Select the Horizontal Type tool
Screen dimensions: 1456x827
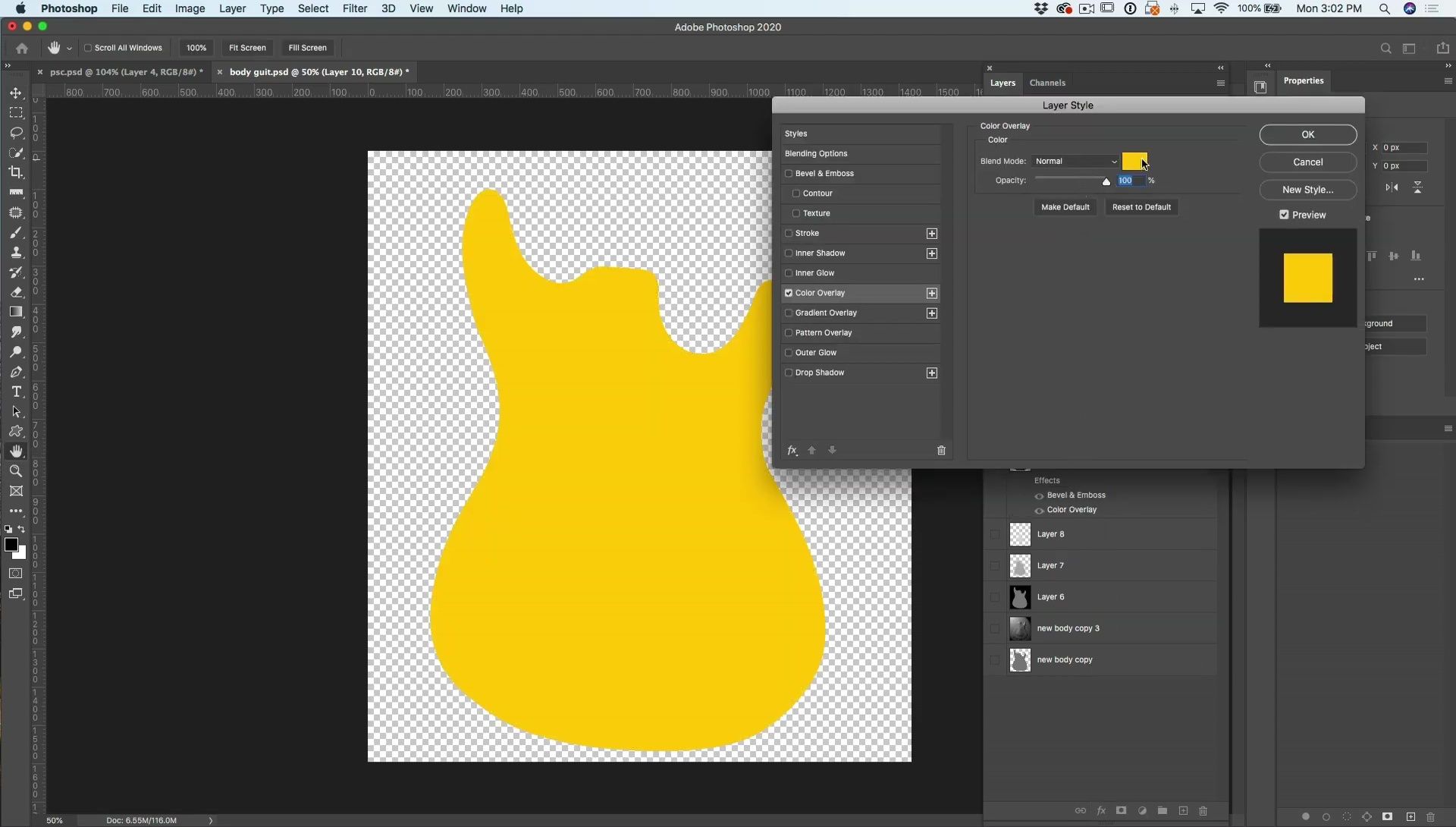[x=16, y=391]
